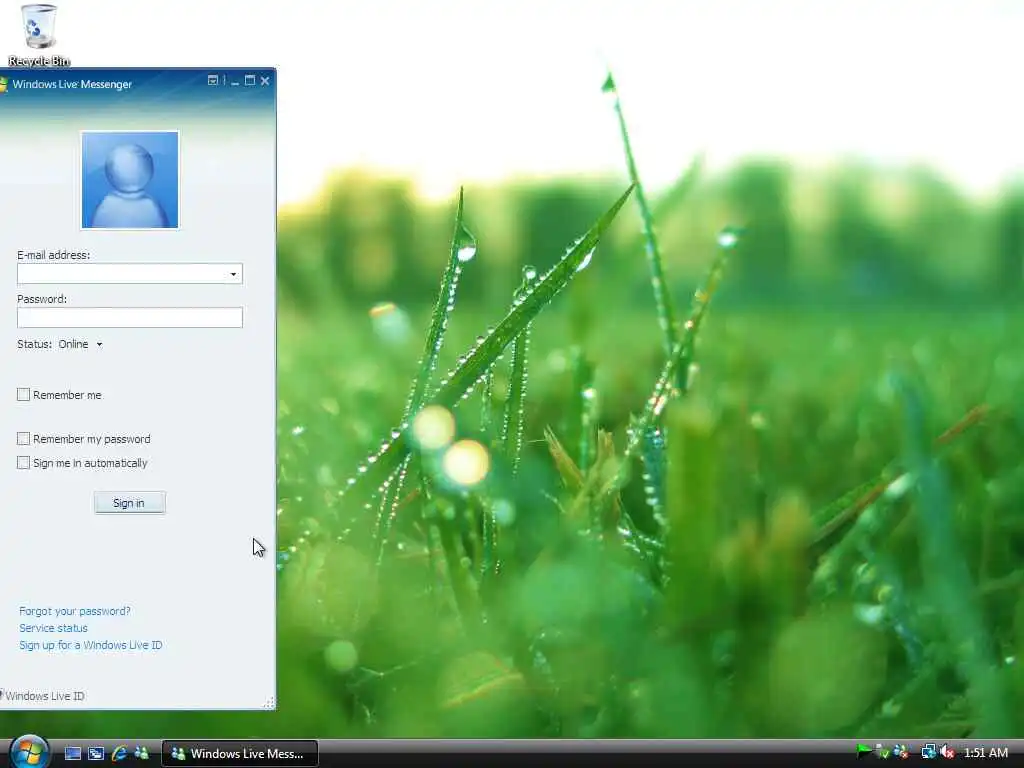Click the Messenger window resize grip
Viewport: 1024px width, 768px height.
pos(269,703)
